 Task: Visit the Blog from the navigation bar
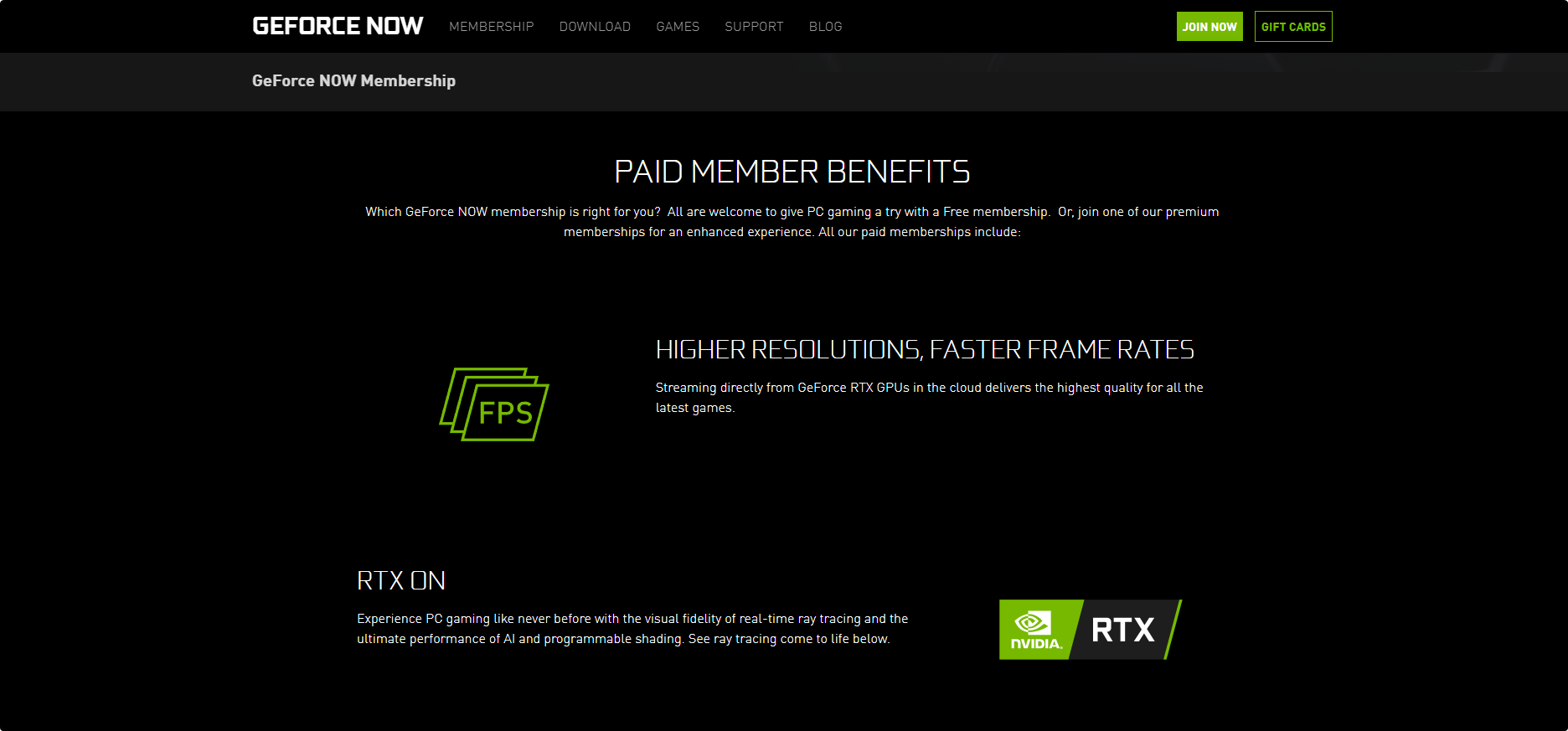point(825,27)
